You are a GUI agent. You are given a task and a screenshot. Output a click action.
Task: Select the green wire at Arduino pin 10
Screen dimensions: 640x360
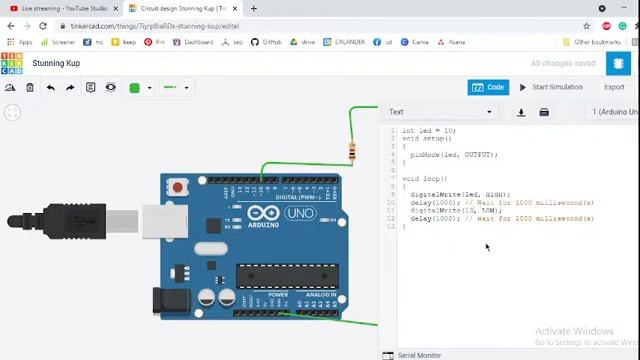pos(306,164)
